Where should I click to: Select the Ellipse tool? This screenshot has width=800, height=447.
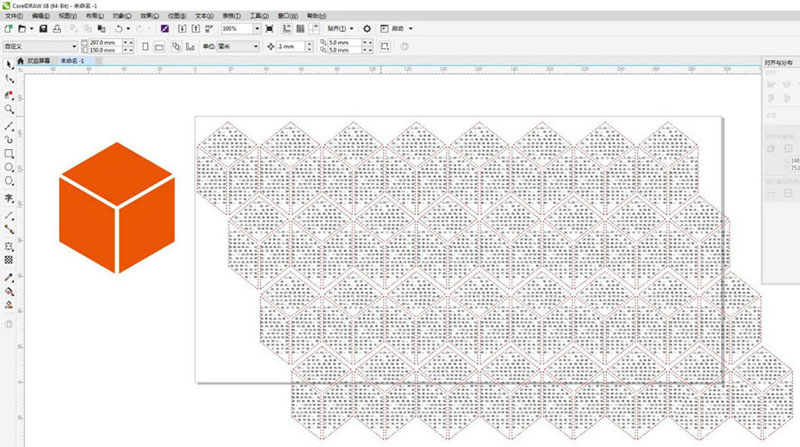9,168
